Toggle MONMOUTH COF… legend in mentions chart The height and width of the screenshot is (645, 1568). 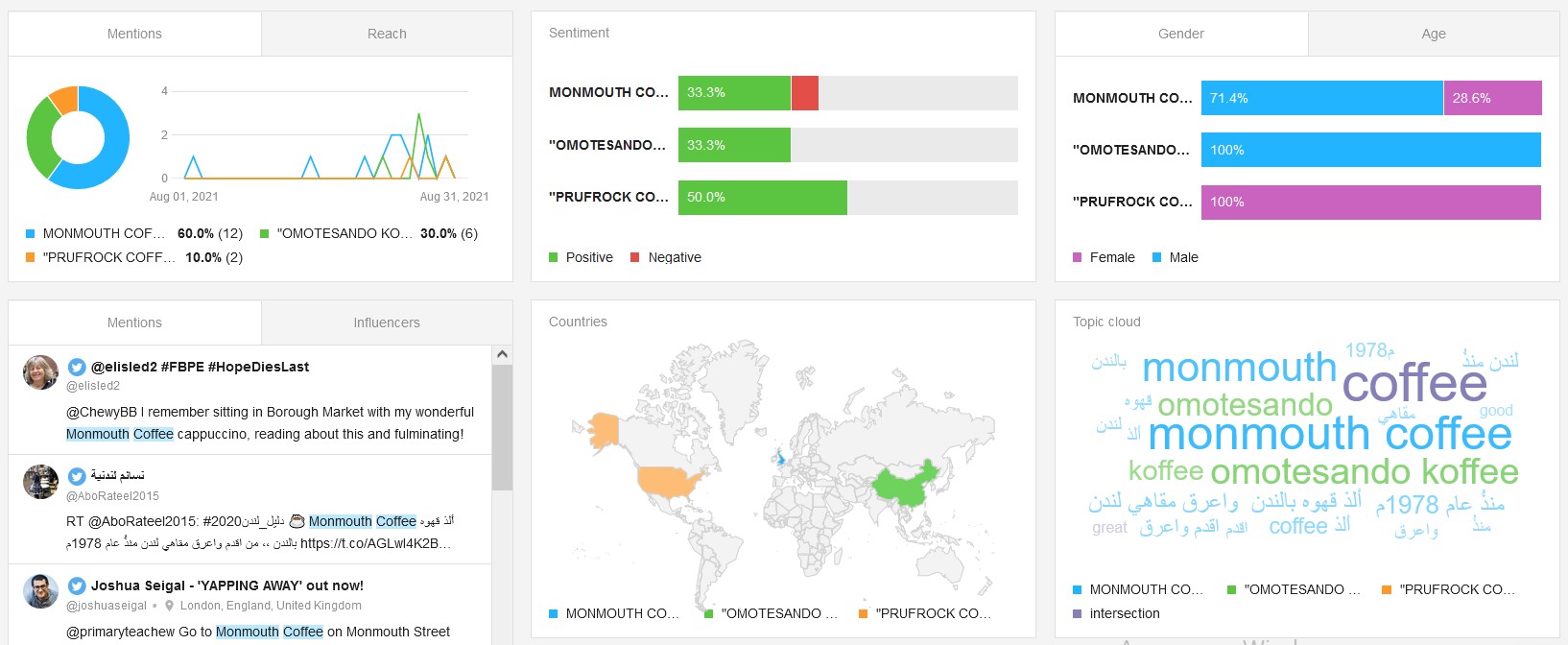click(133, 233)
